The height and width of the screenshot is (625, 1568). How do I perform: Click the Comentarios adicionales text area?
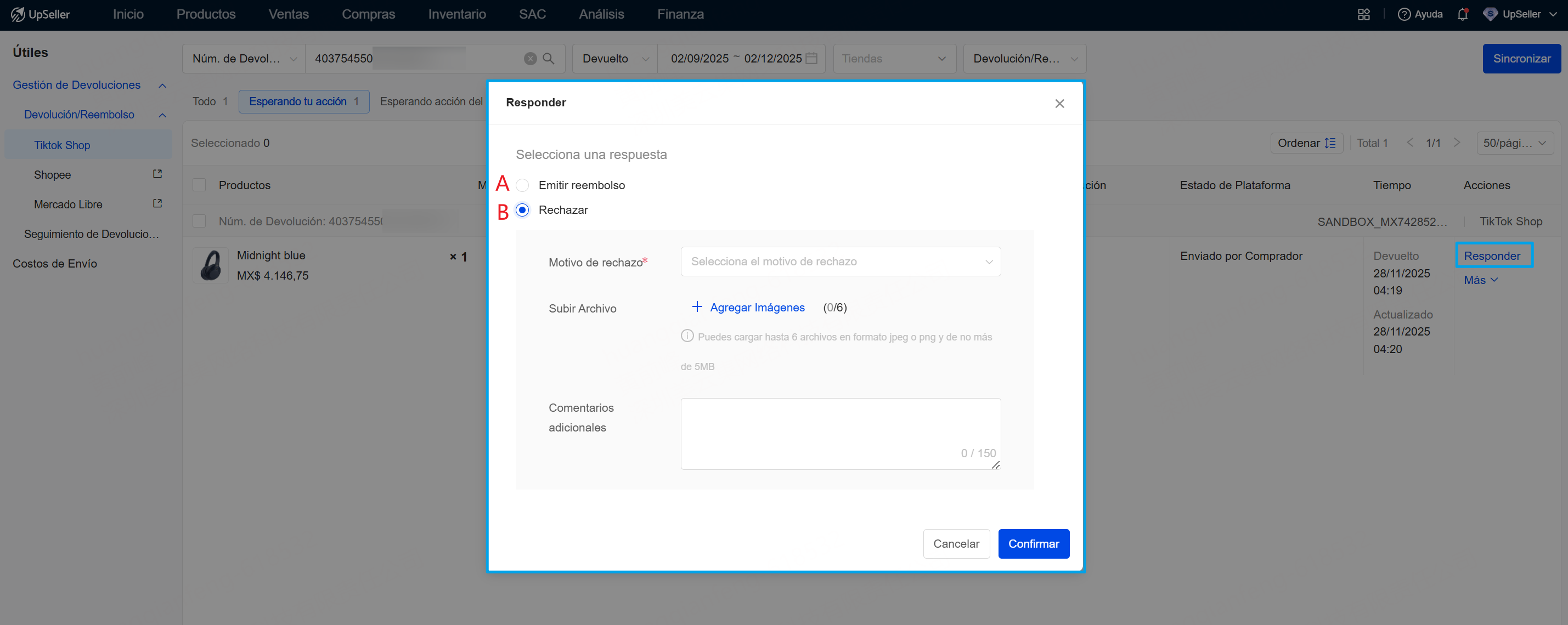[840, 433]
